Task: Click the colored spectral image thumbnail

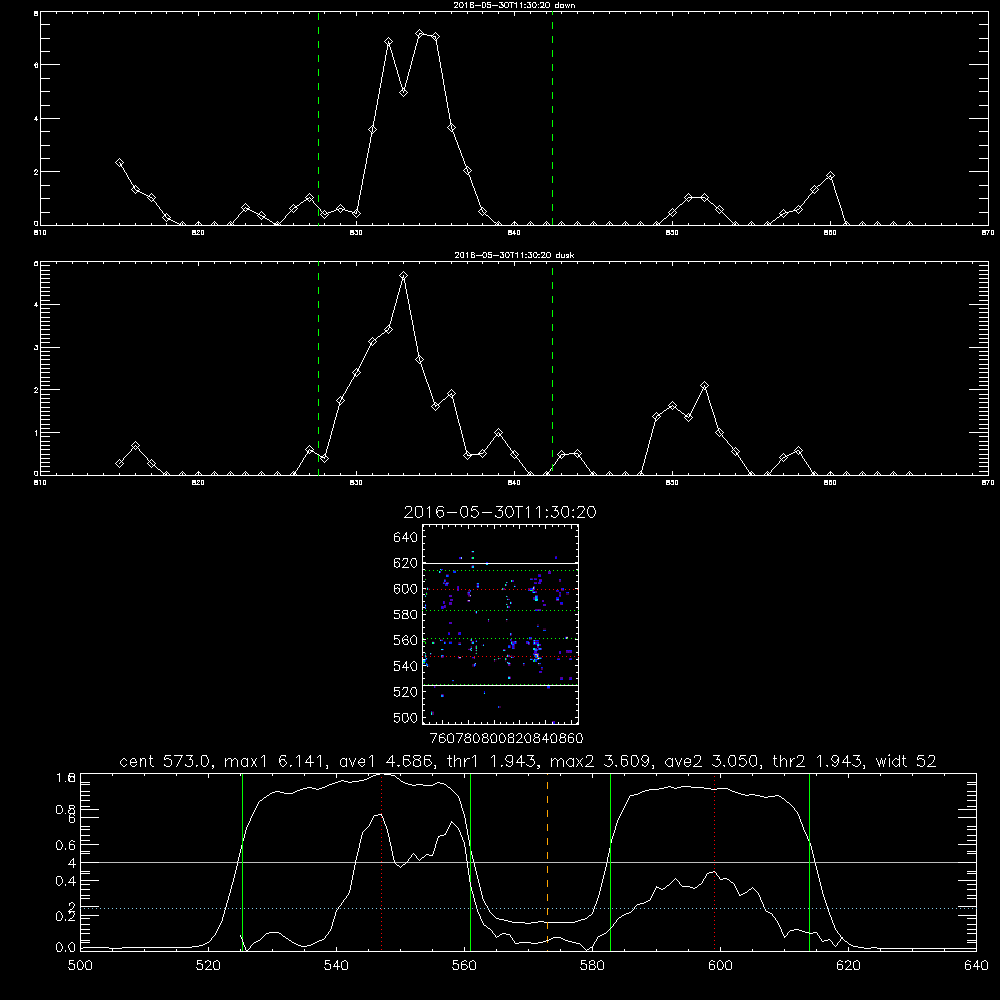Action: pos(500,624)
